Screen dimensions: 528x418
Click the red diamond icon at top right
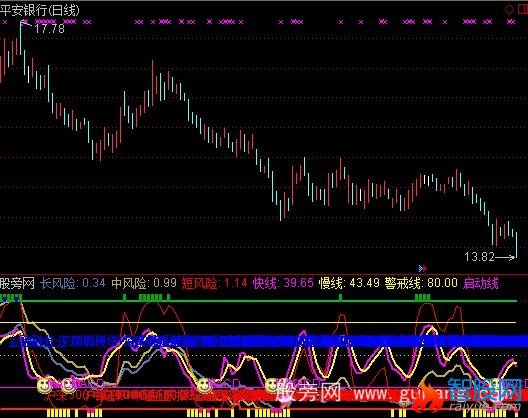509,9
